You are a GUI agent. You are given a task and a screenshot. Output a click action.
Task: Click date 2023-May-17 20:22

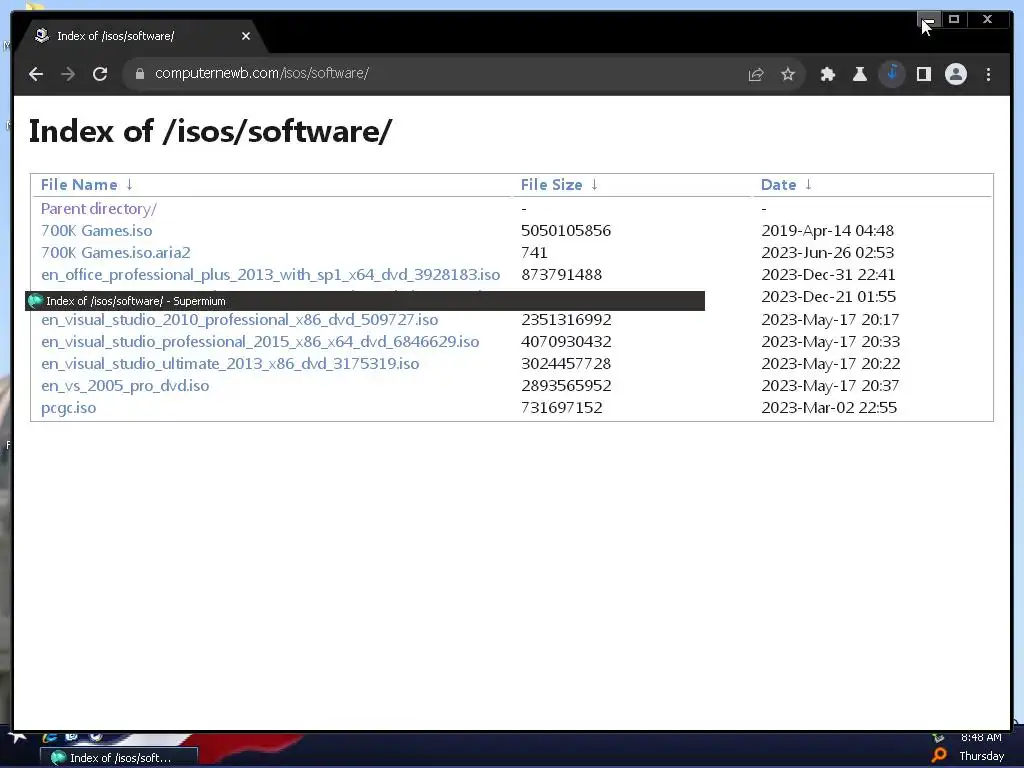[x=831, y=364]
